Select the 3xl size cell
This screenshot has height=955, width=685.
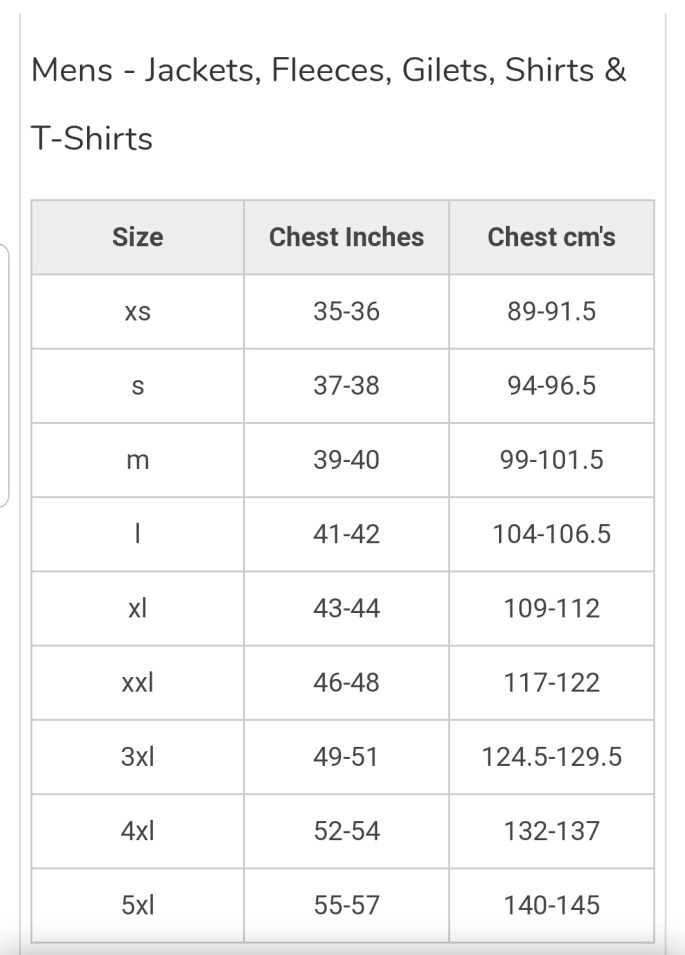point(137,757)
